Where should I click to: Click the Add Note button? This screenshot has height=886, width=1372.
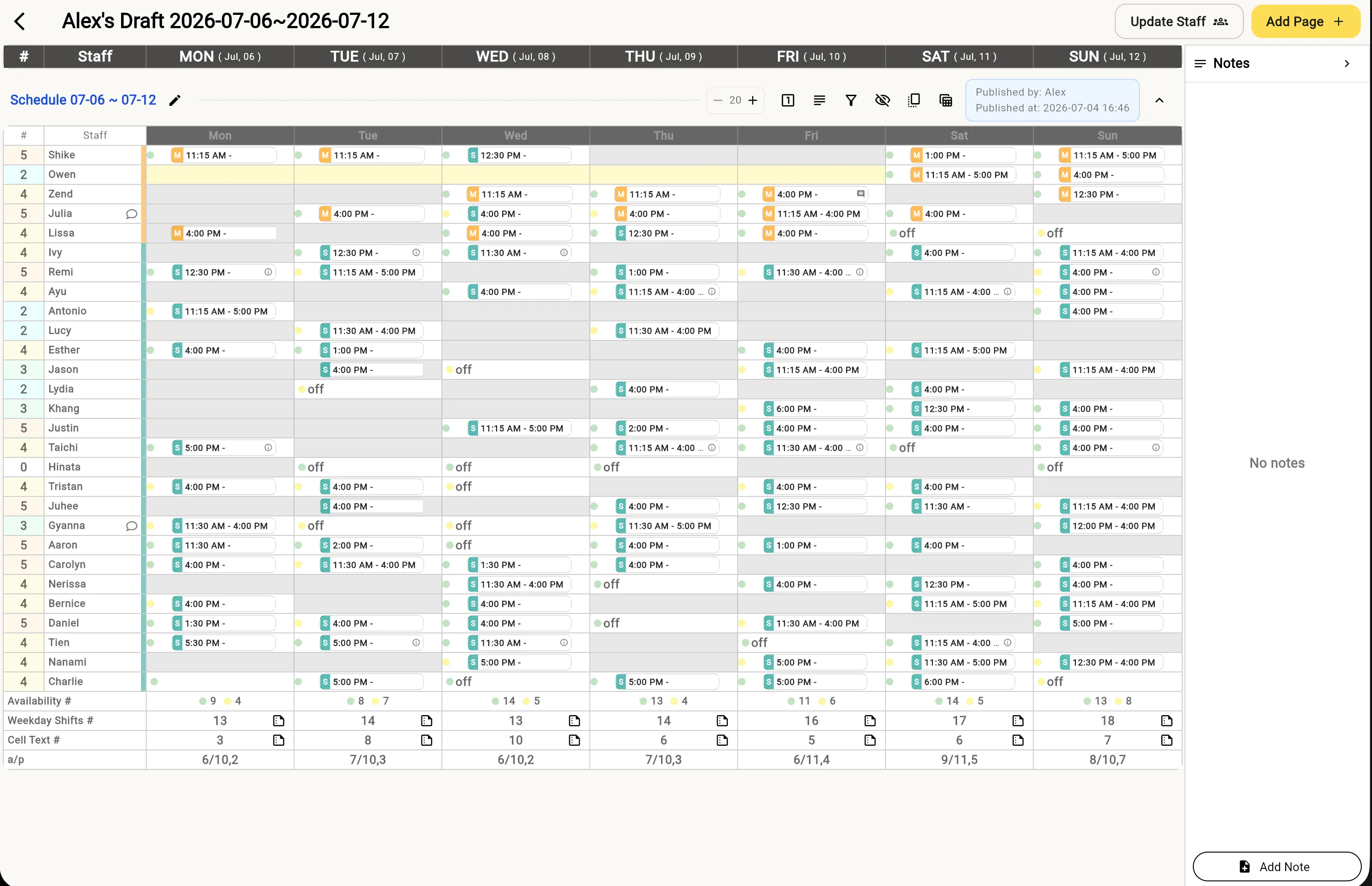pyautogui.click(x=1276, y=866)
